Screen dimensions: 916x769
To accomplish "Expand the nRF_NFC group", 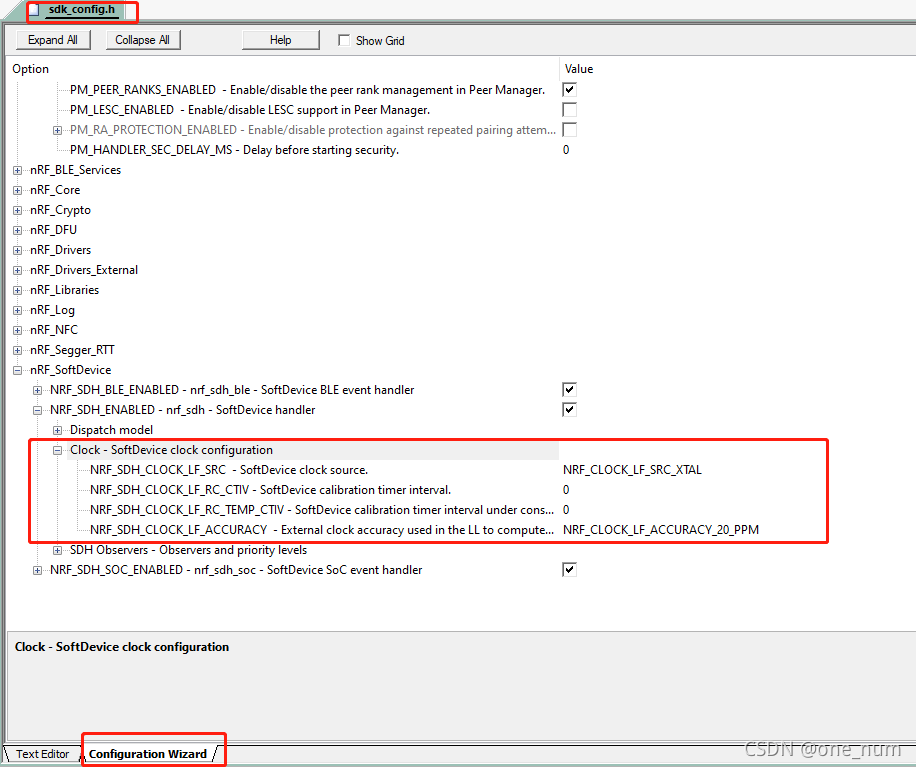I will (18, 330).
